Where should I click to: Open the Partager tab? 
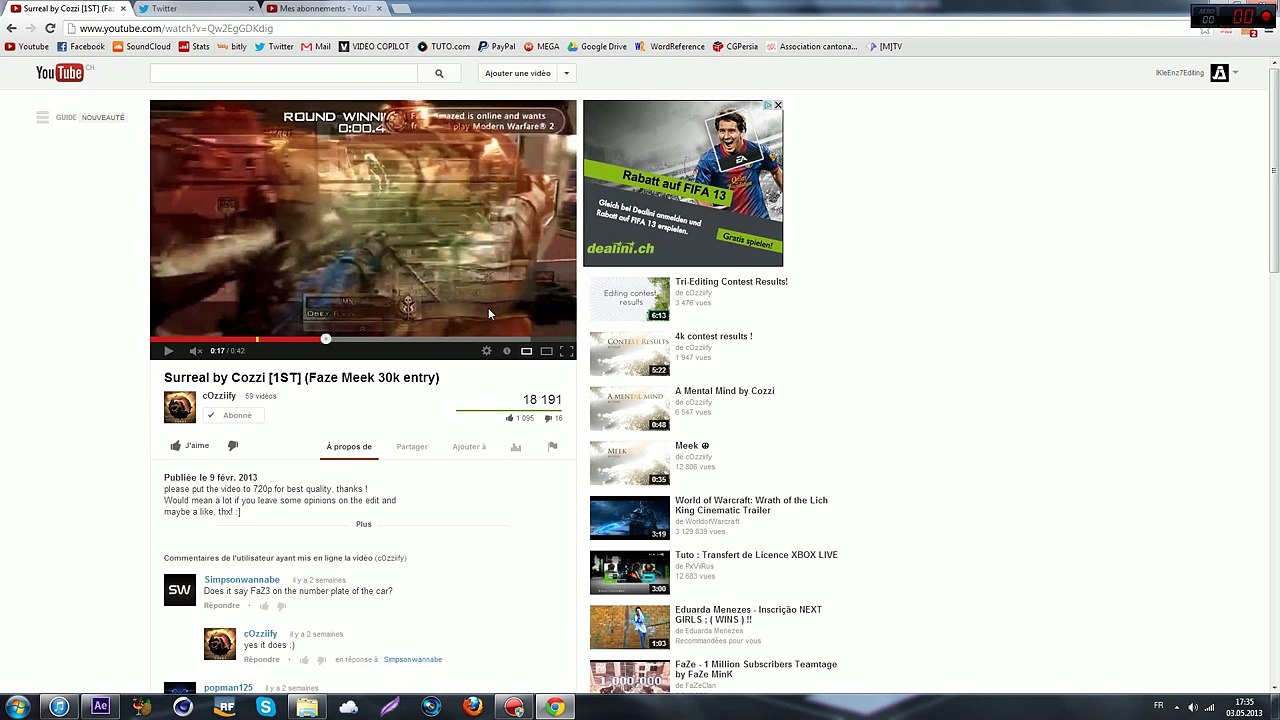coord(412,447)
